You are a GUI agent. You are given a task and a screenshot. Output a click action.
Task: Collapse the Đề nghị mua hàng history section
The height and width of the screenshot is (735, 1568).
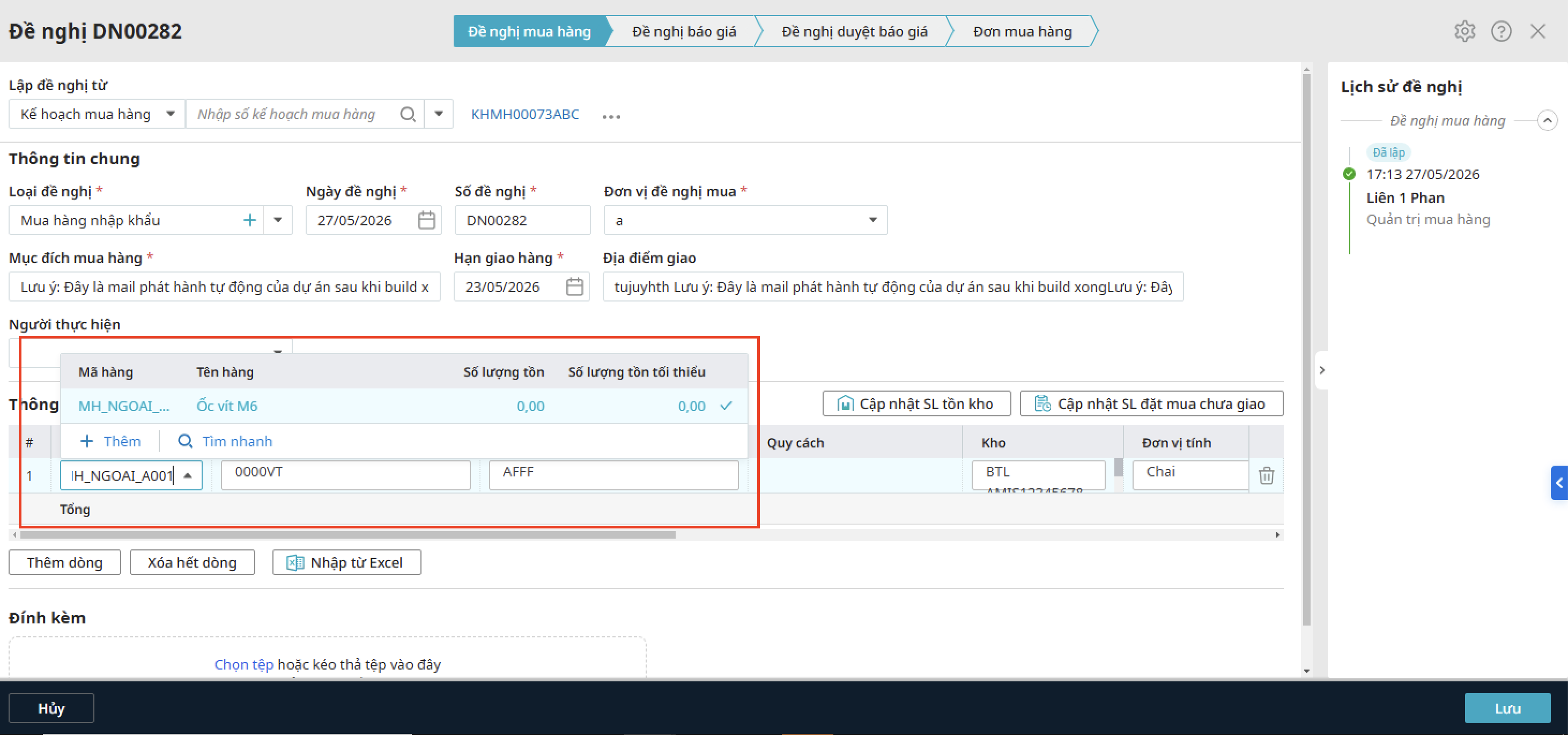point(1547,120)
